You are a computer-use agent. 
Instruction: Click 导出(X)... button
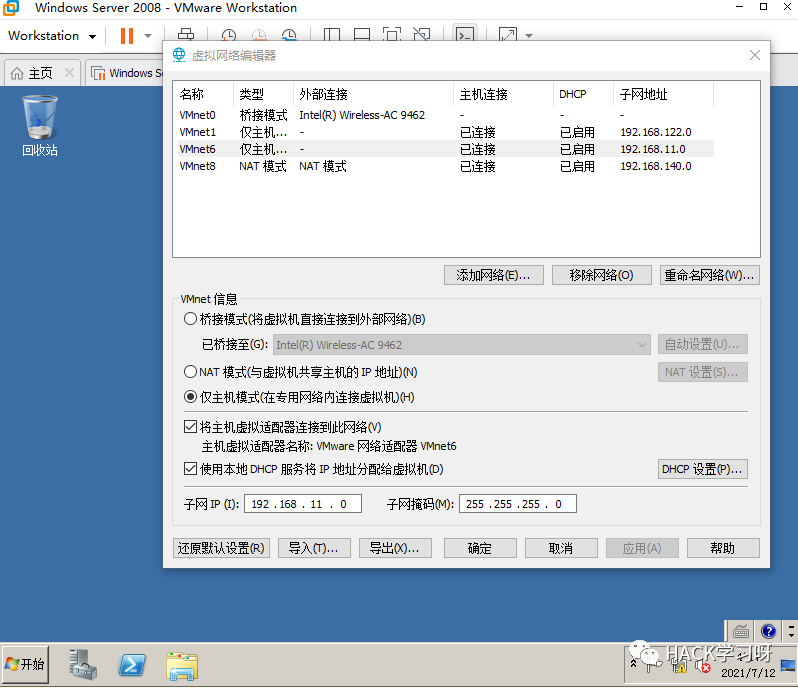(395, 548)
